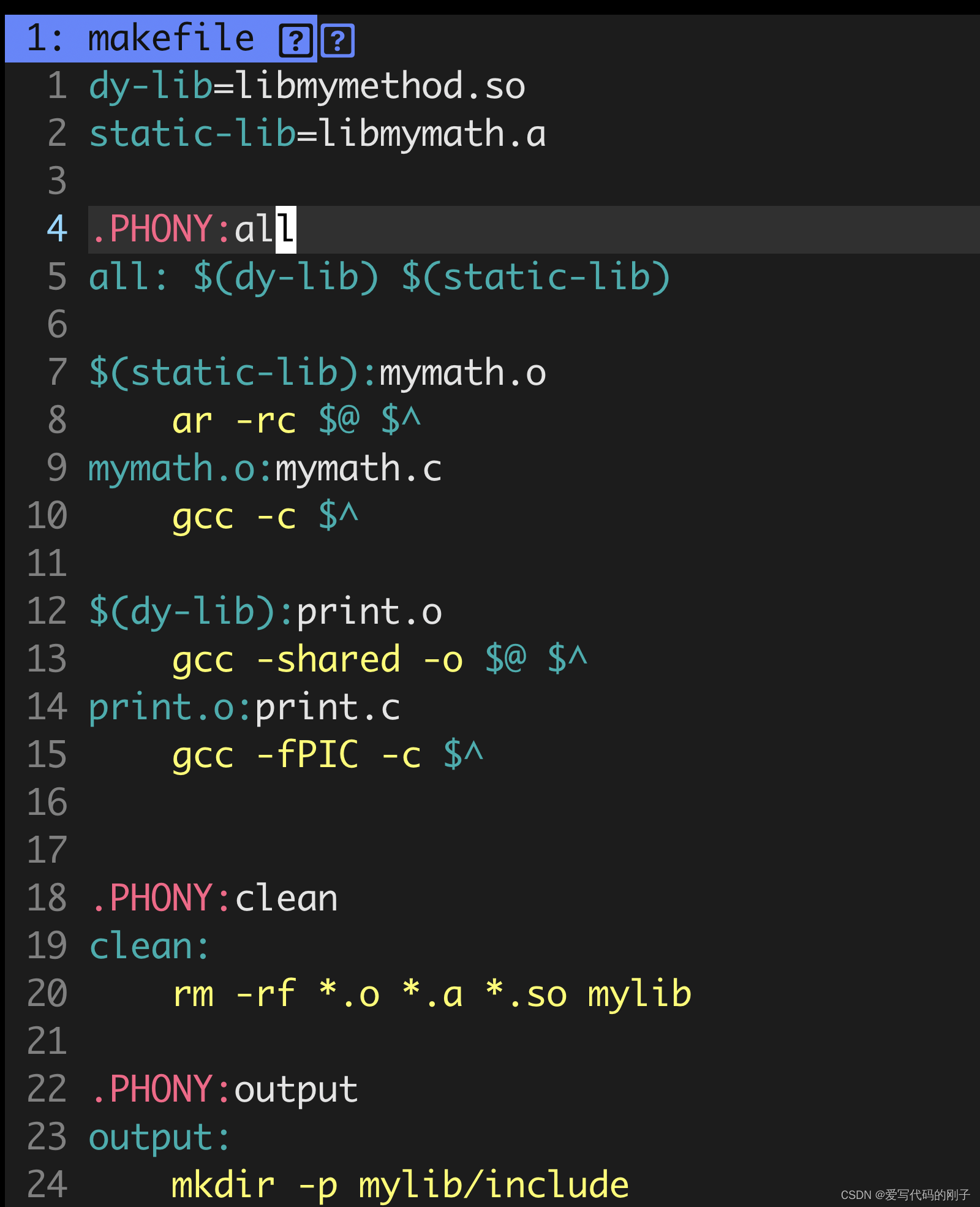Click empty line number 11 in gutter

coord(47,564)
